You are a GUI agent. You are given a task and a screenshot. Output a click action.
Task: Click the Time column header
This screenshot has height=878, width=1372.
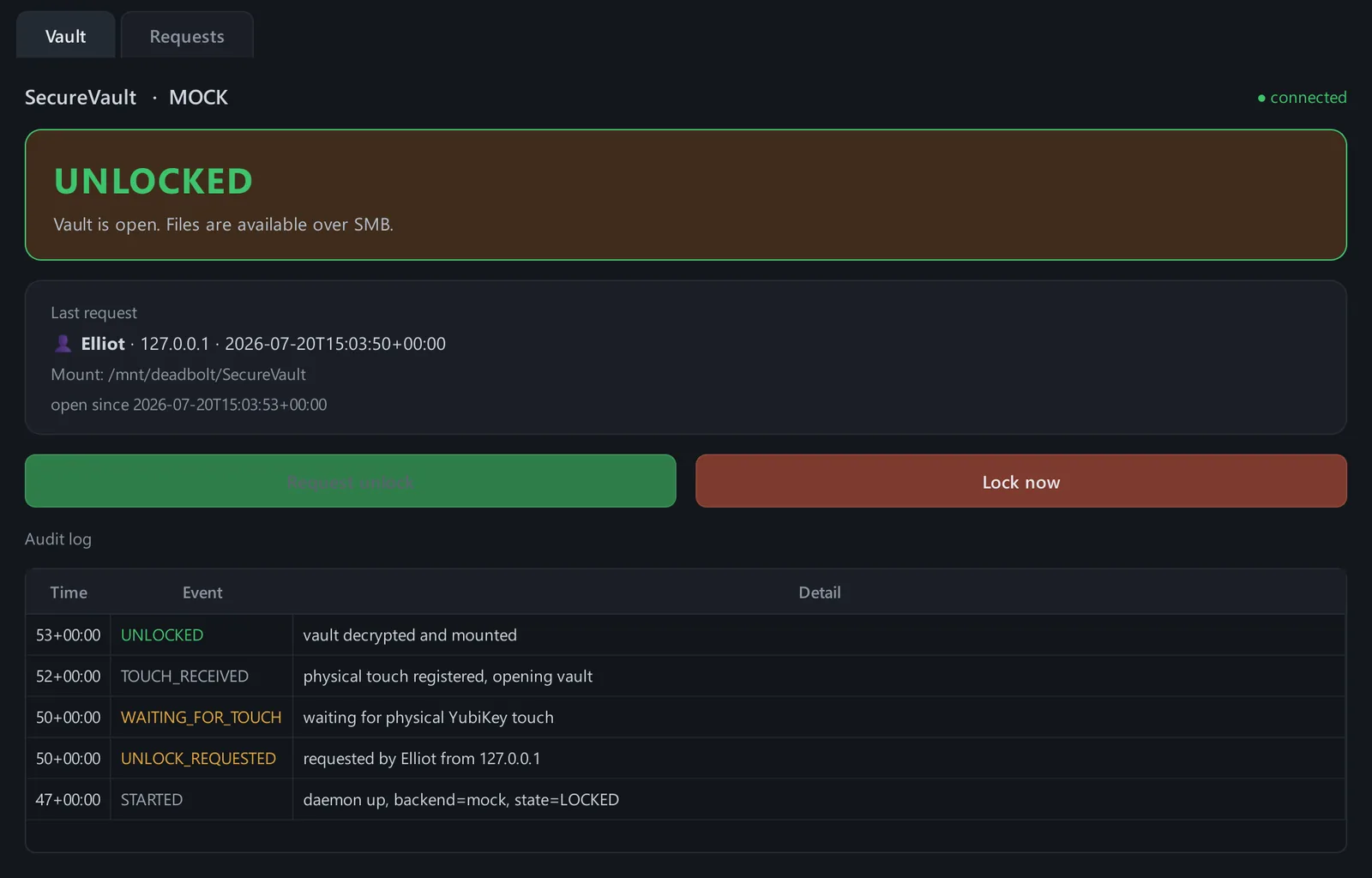point(69,592)
